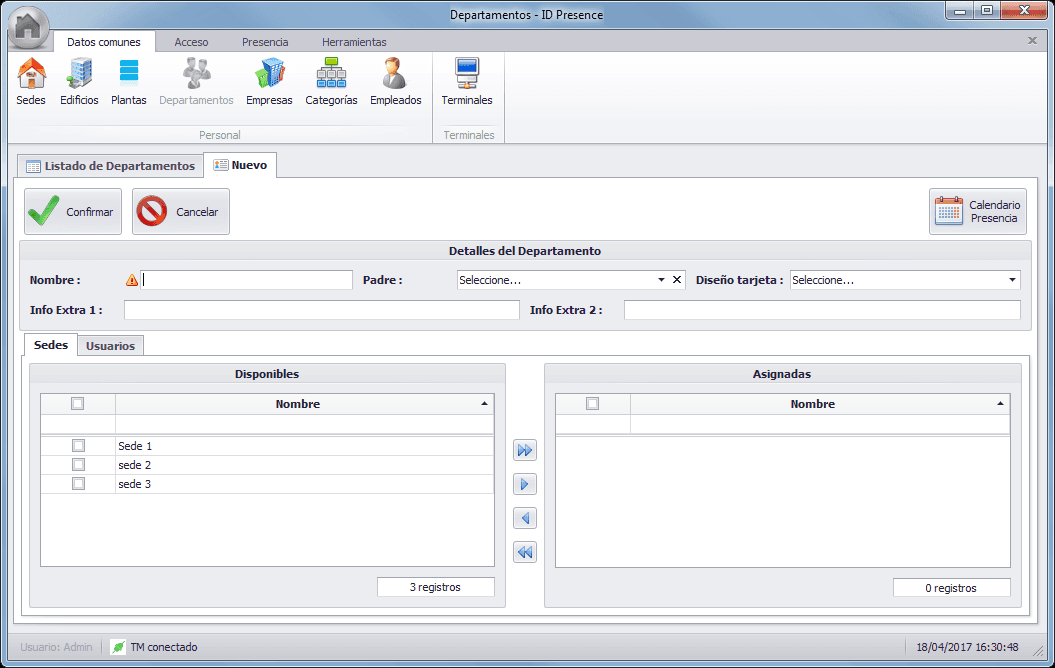
Task: Open Categorías from the ribbon
Action: click(331, 81)
